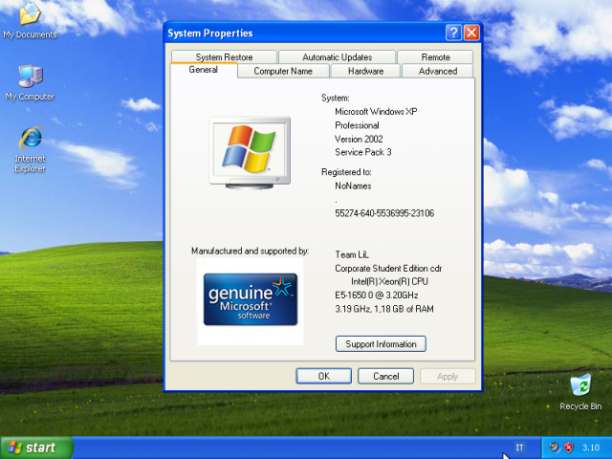Click the 'E5-1650 0 @ 3.20GHz' text
The image size is (612, 459).
click(x=377, y=295)
